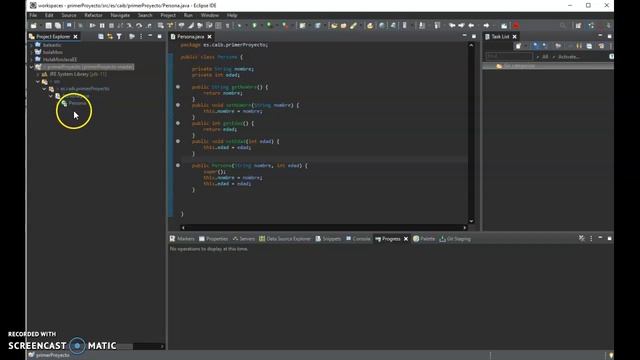This screenshot has height=360, width=640.
Task: Click the Activate... link in Task List
Action: pyautogui.click(x=569, y=57)
